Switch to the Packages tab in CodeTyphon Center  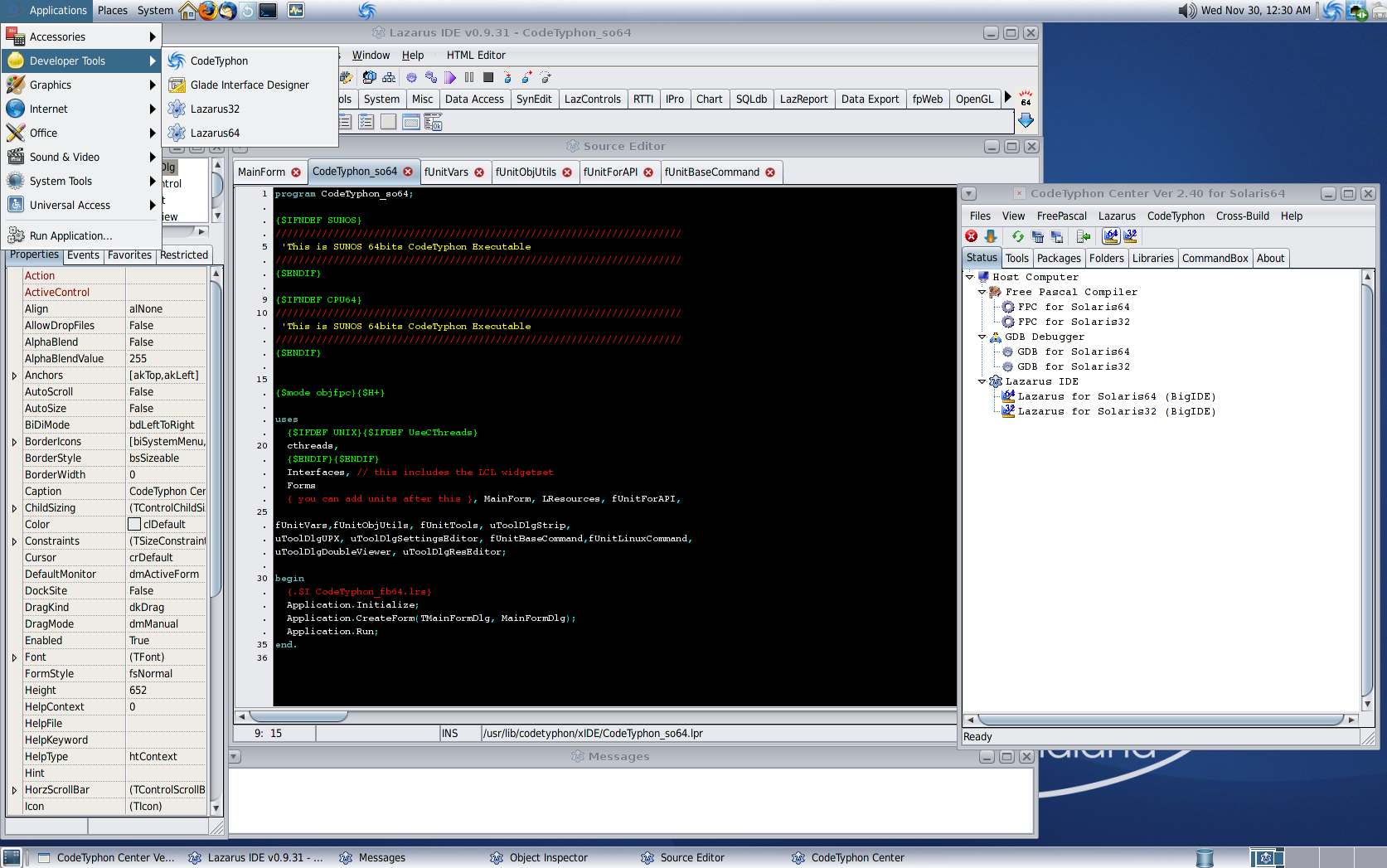(1059, 258)
